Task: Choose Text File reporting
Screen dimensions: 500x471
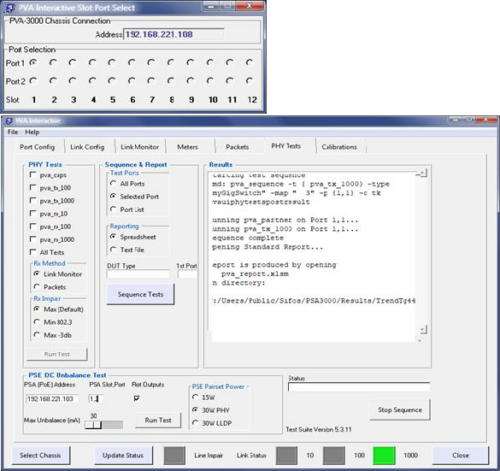Action: tap(113, 249)
